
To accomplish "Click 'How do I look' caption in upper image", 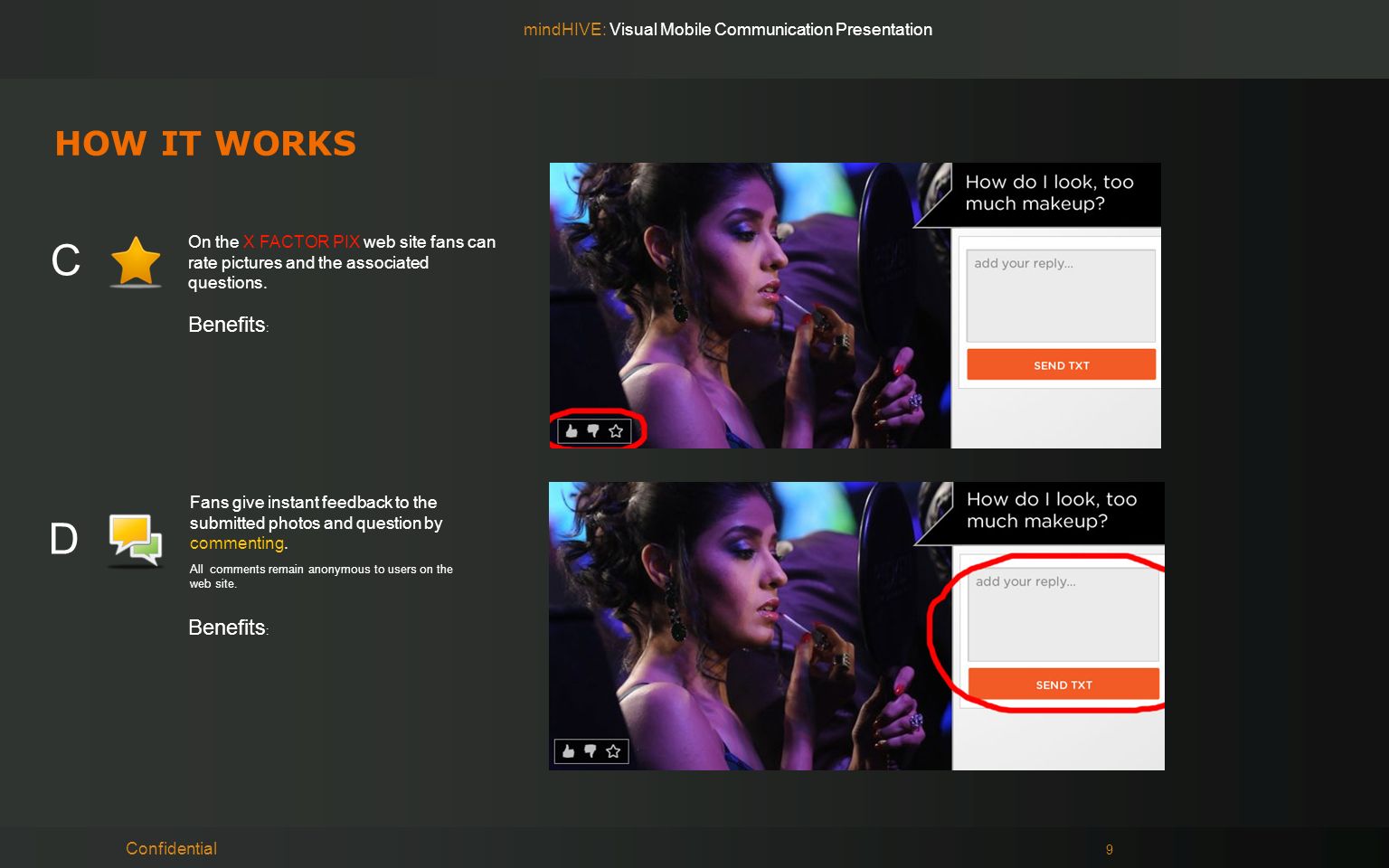I will tap(1049, 193).
